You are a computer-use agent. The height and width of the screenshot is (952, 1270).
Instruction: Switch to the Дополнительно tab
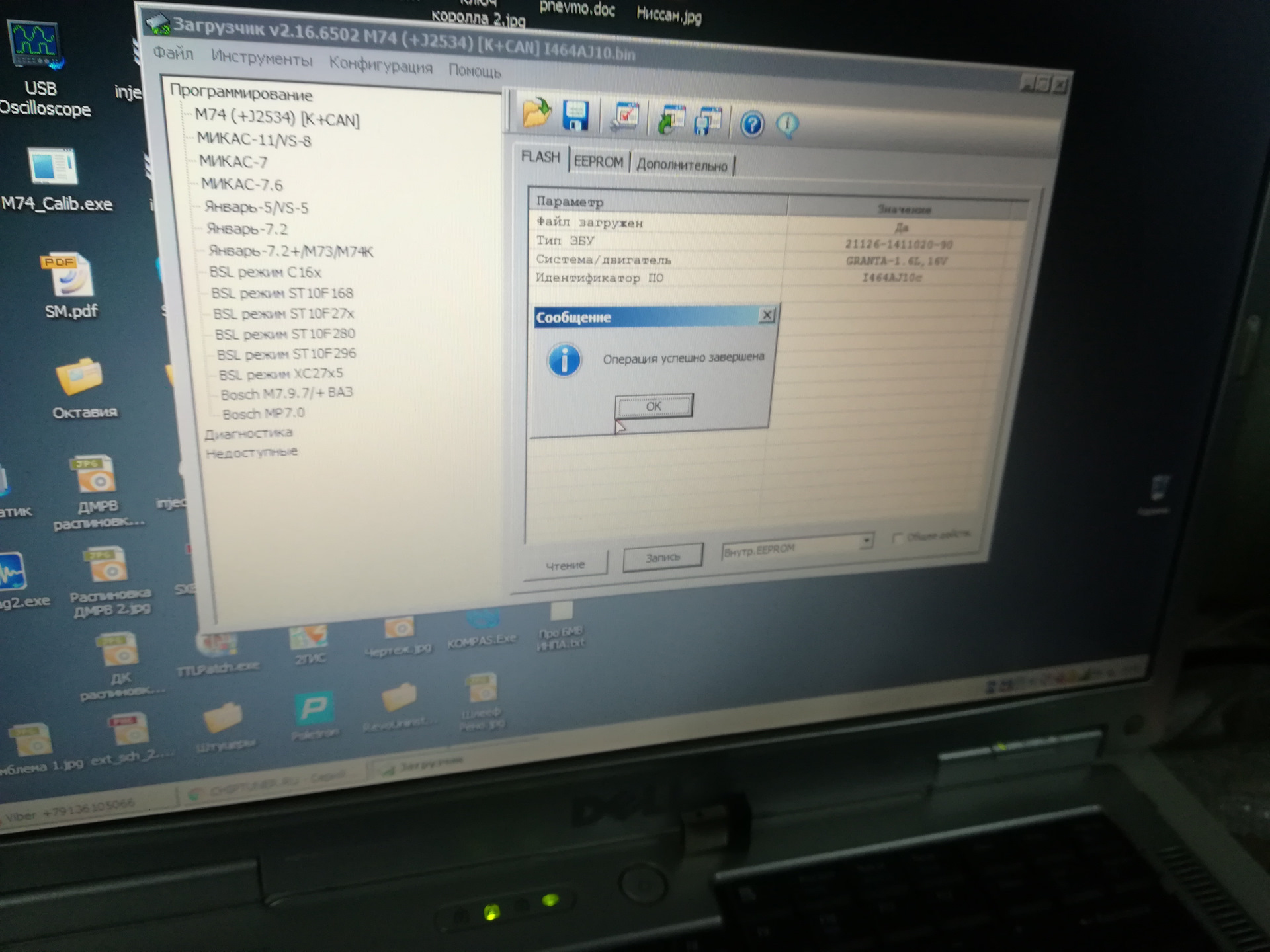click(682, 165)
